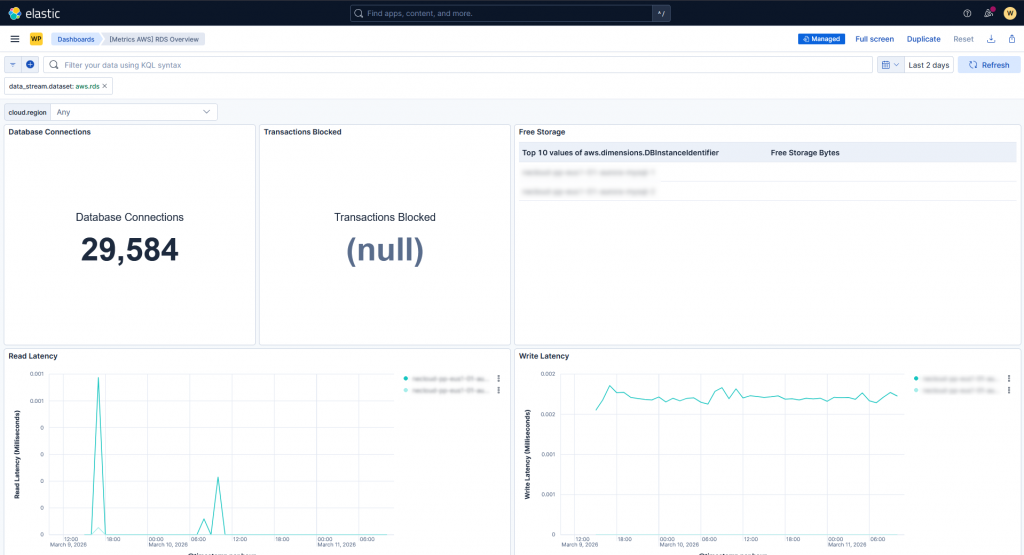Open the newsfeed notifications bell
This screenshot has width=1024, height=555.
pyautogui.click(x=988, y=13)
